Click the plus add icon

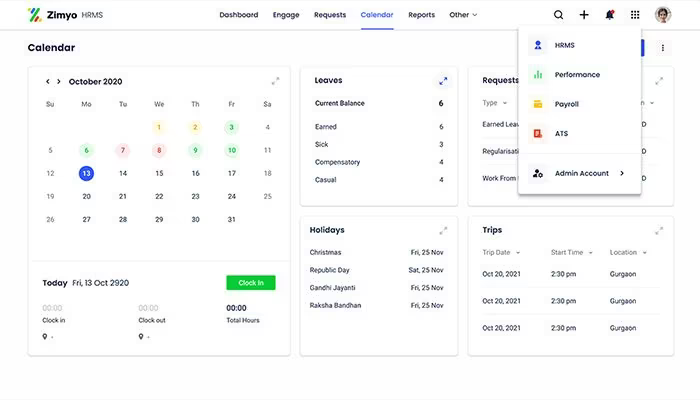point(584,15)
